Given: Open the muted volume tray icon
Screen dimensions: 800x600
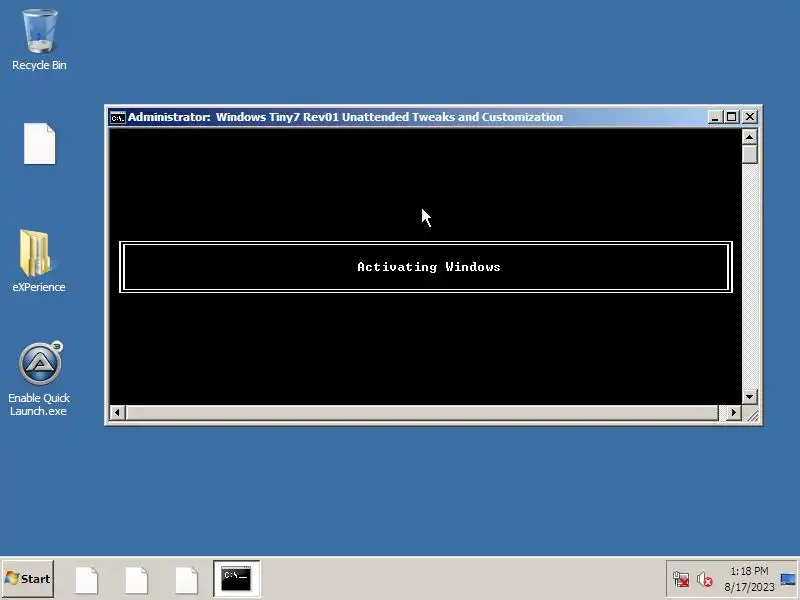Looking at the screenshot, I should 705,579.
